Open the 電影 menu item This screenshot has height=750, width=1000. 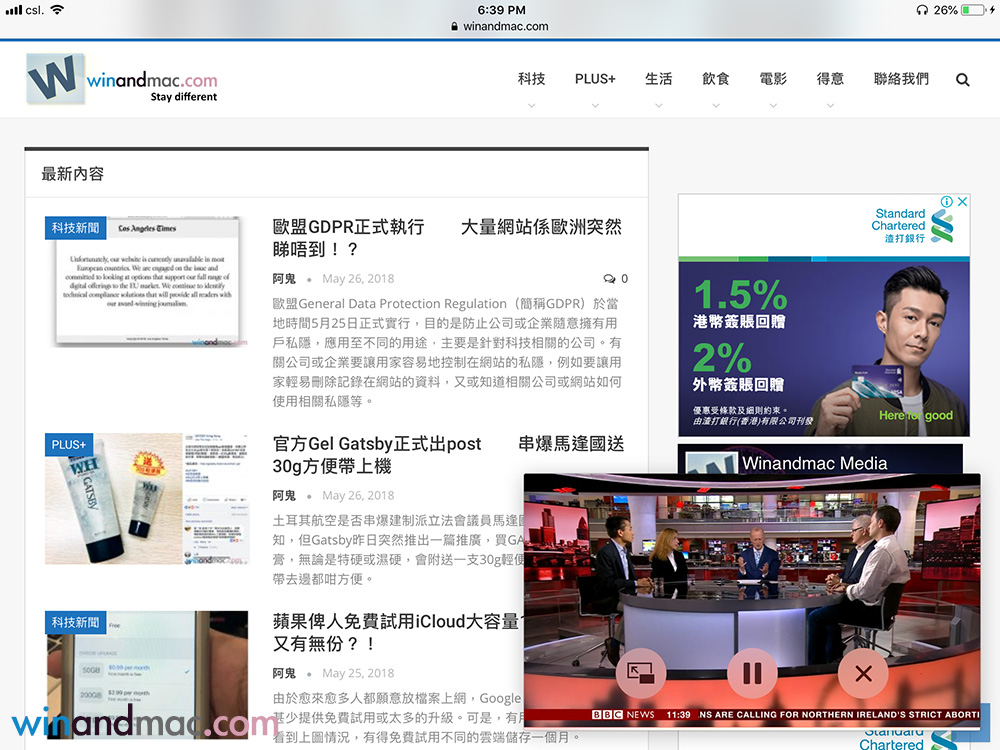tap(773, 79)
